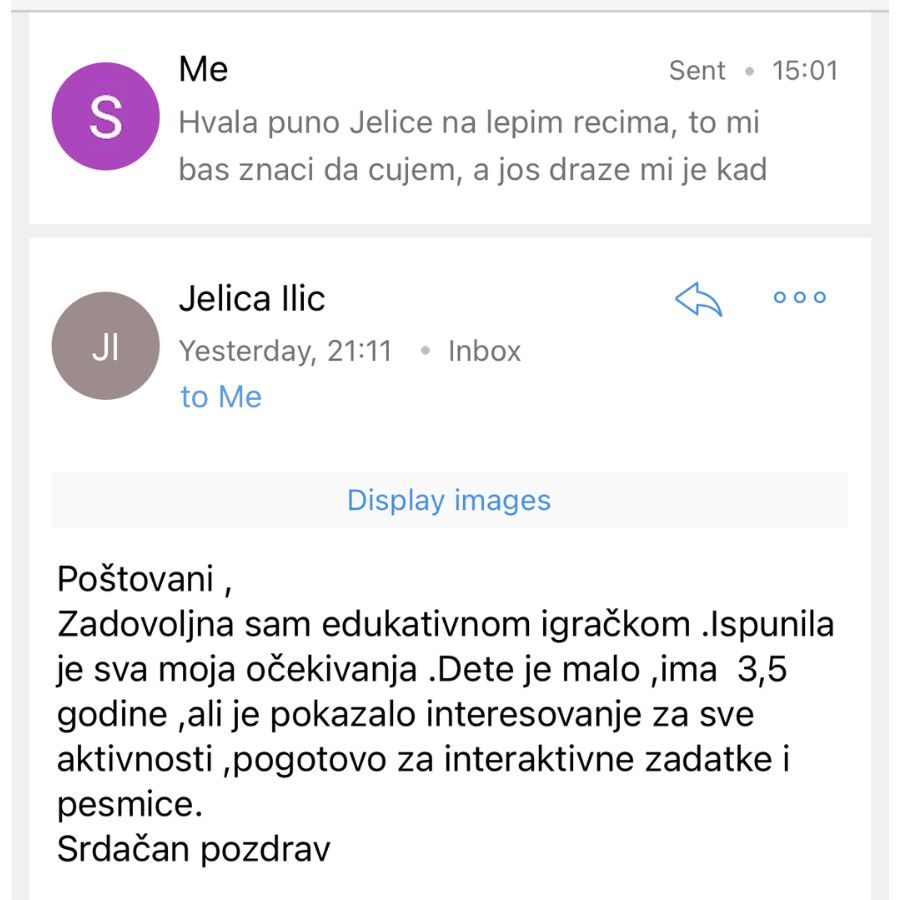The height and width of the screenshot is (900, 900).
Task: Click the word 'pesmice.' in the message
Action: (130, 805)
